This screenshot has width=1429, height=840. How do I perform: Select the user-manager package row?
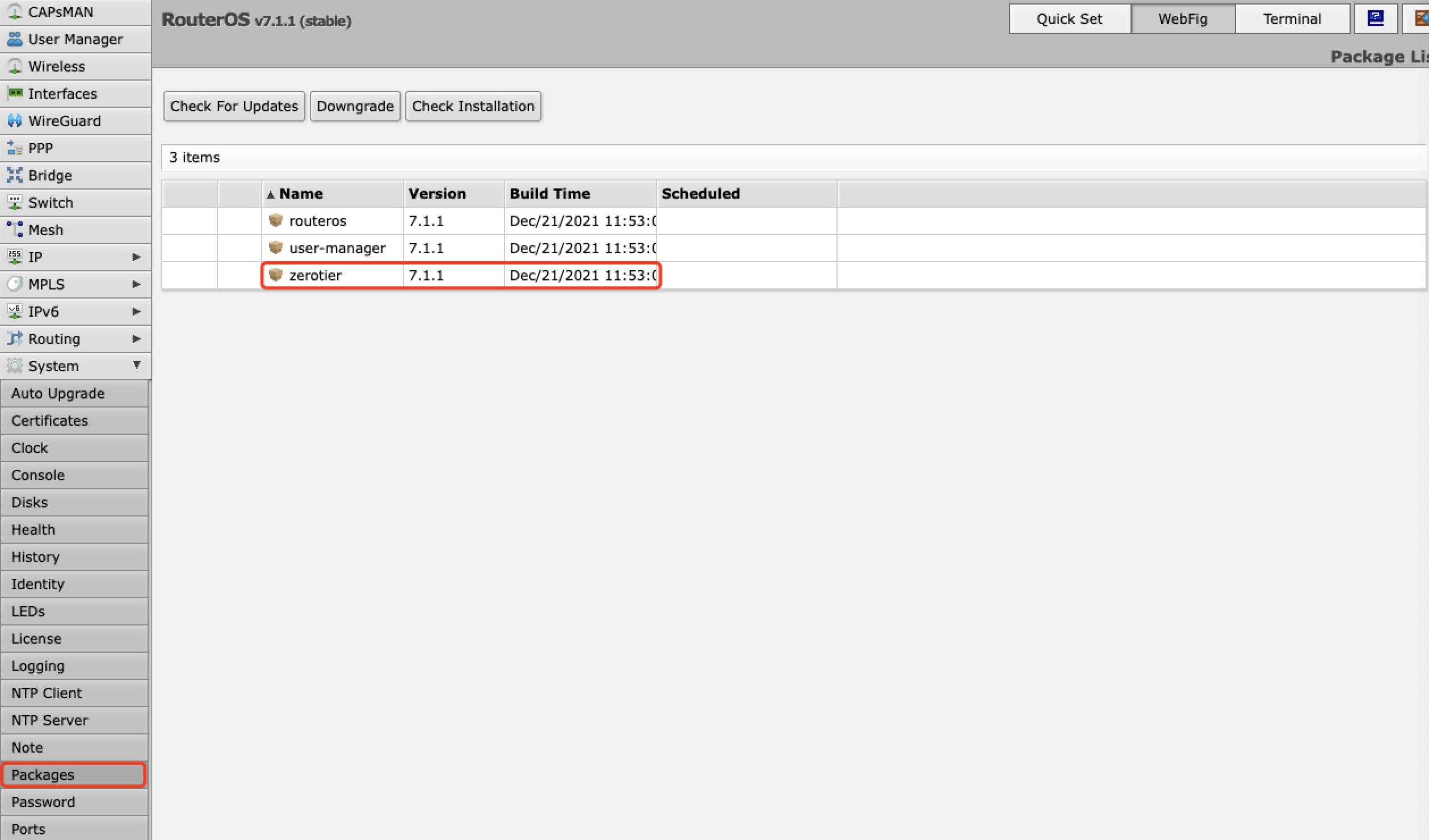pos(337,248)
